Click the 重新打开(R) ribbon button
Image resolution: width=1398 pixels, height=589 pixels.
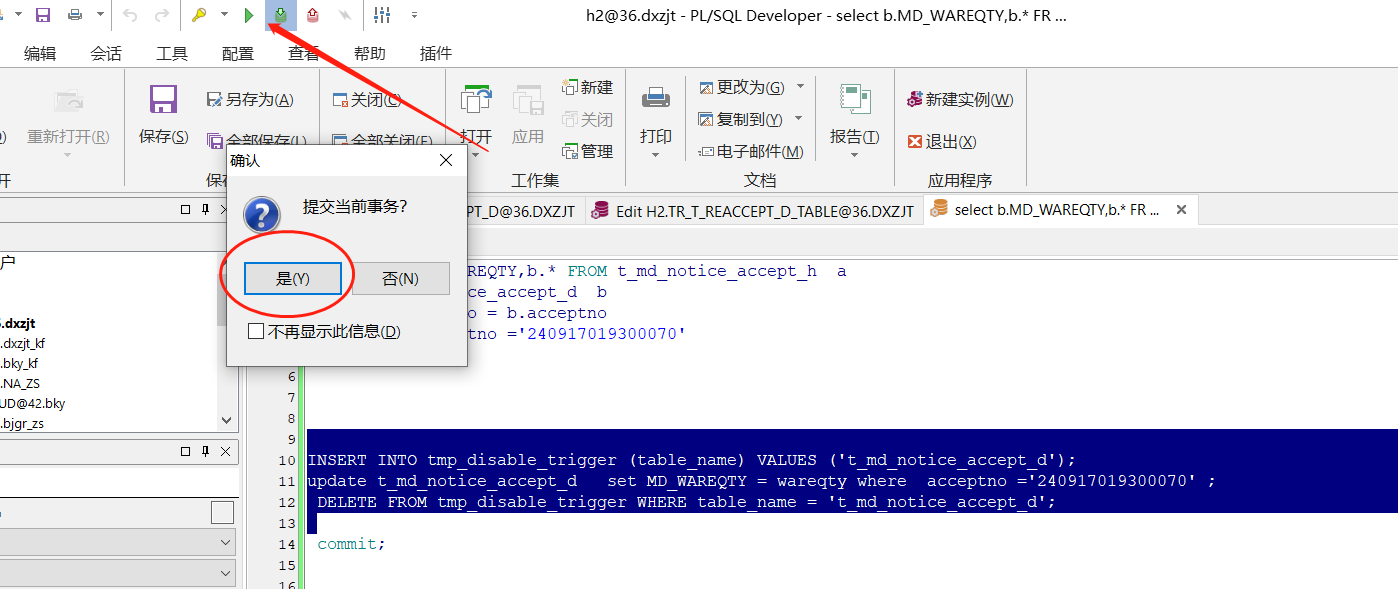coord(68,136)
